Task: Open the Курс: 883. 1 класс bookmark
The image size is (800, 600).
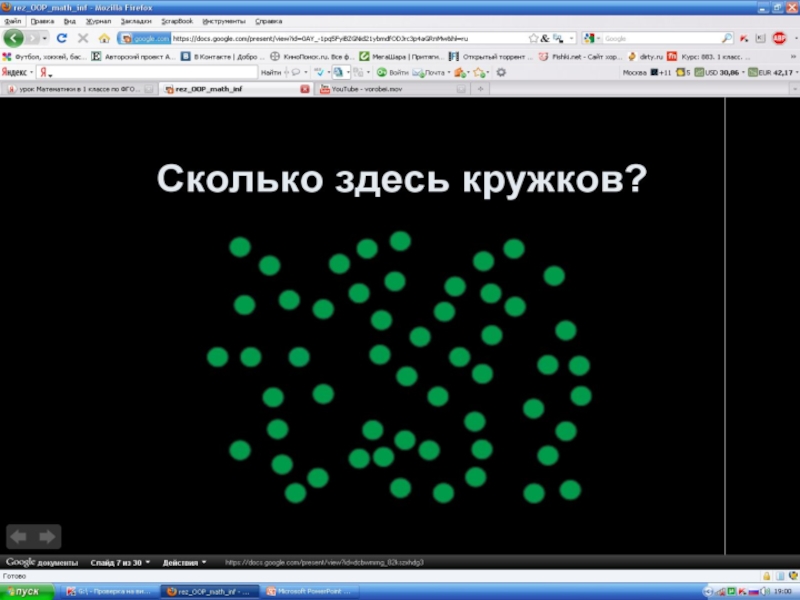Action: tap(708, 57)
